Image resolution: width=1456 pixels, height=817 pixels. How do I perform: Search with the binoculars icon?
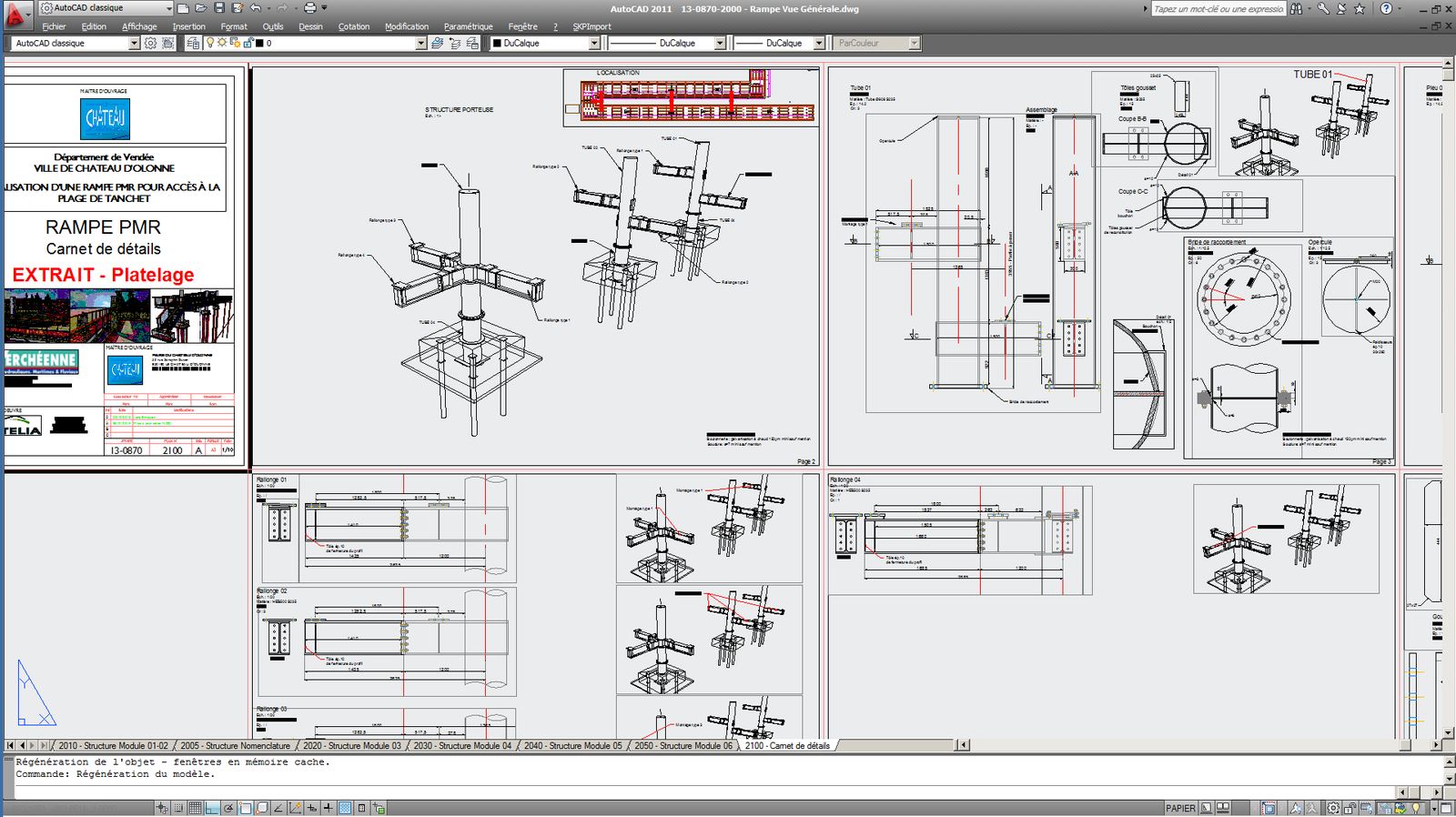[x=1296, y=8]
